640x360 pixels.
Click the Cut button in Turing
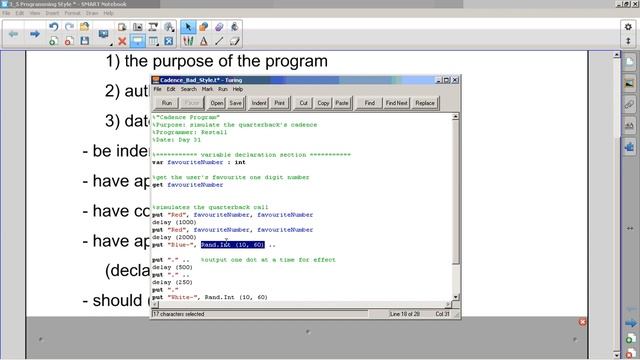tap(303, 103)
